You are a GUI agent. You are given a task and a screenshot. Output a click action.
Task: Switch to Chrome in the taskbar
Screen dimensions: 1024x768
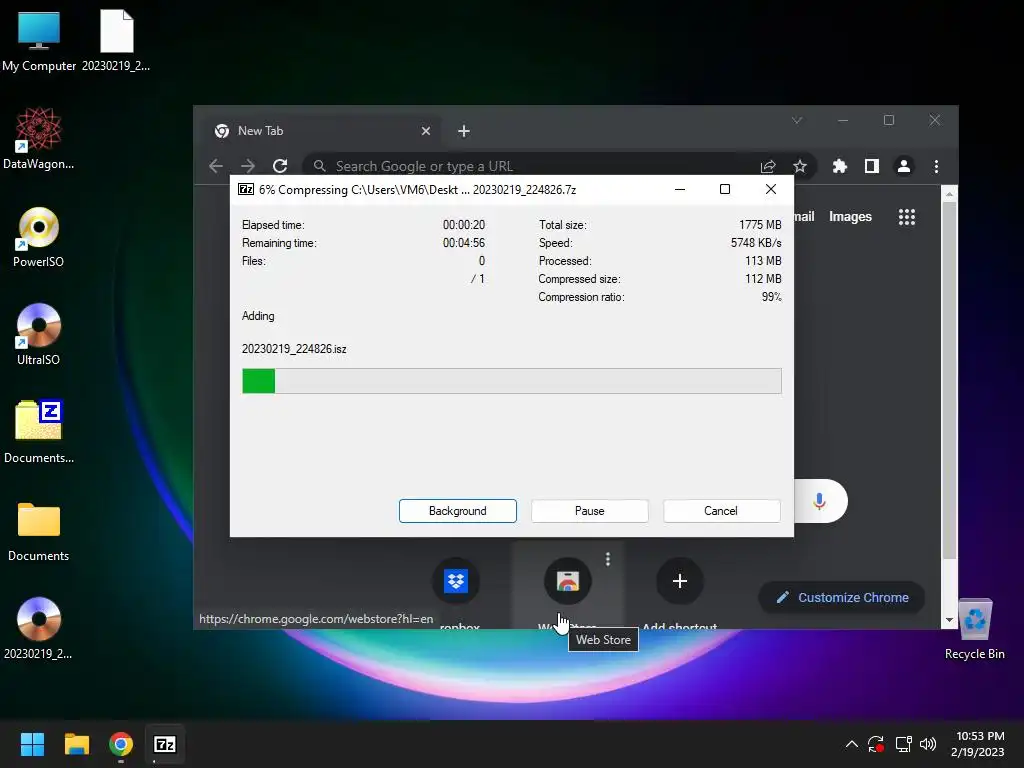pos(121,744)
